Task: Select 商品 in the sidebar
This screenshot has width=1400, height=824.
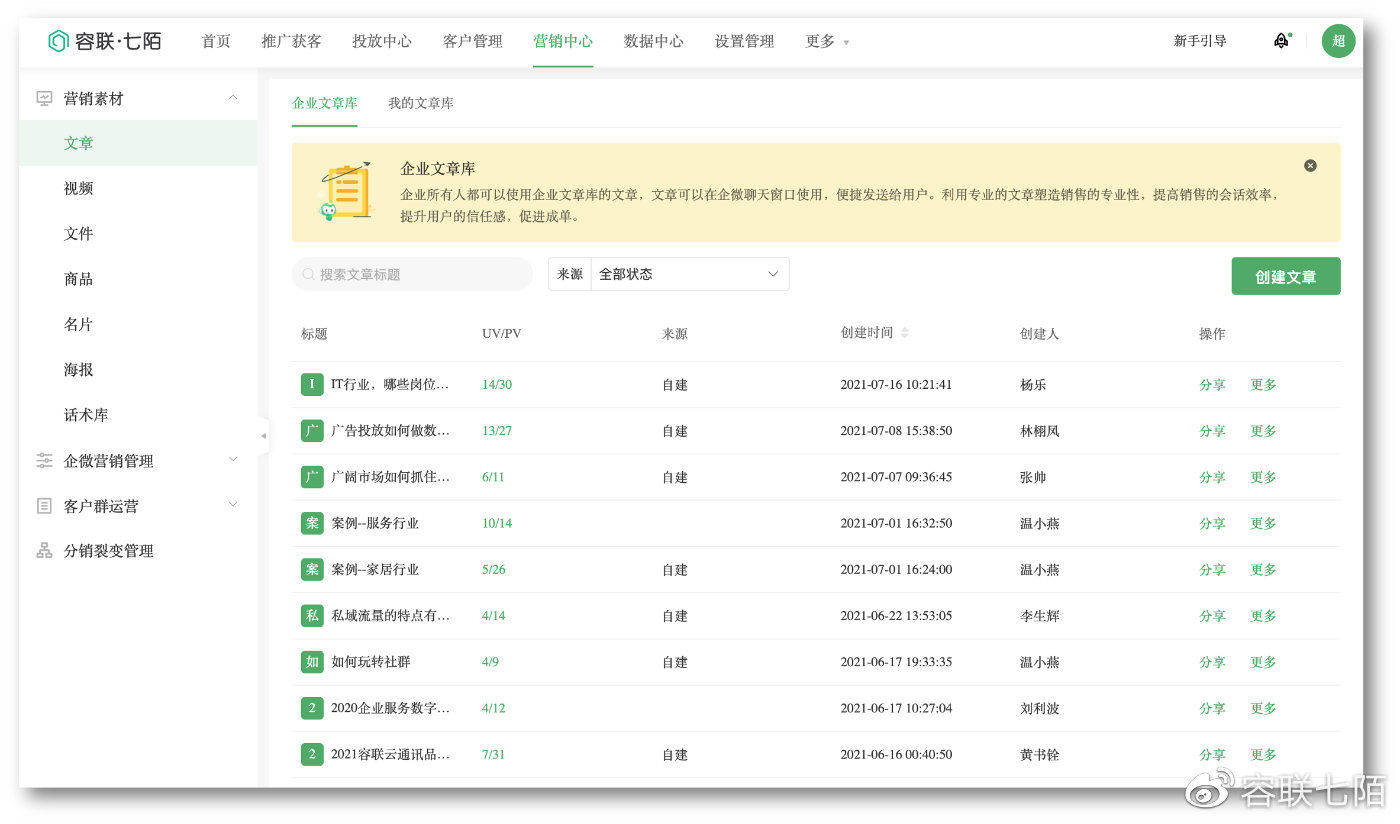Action: point(79,279)
